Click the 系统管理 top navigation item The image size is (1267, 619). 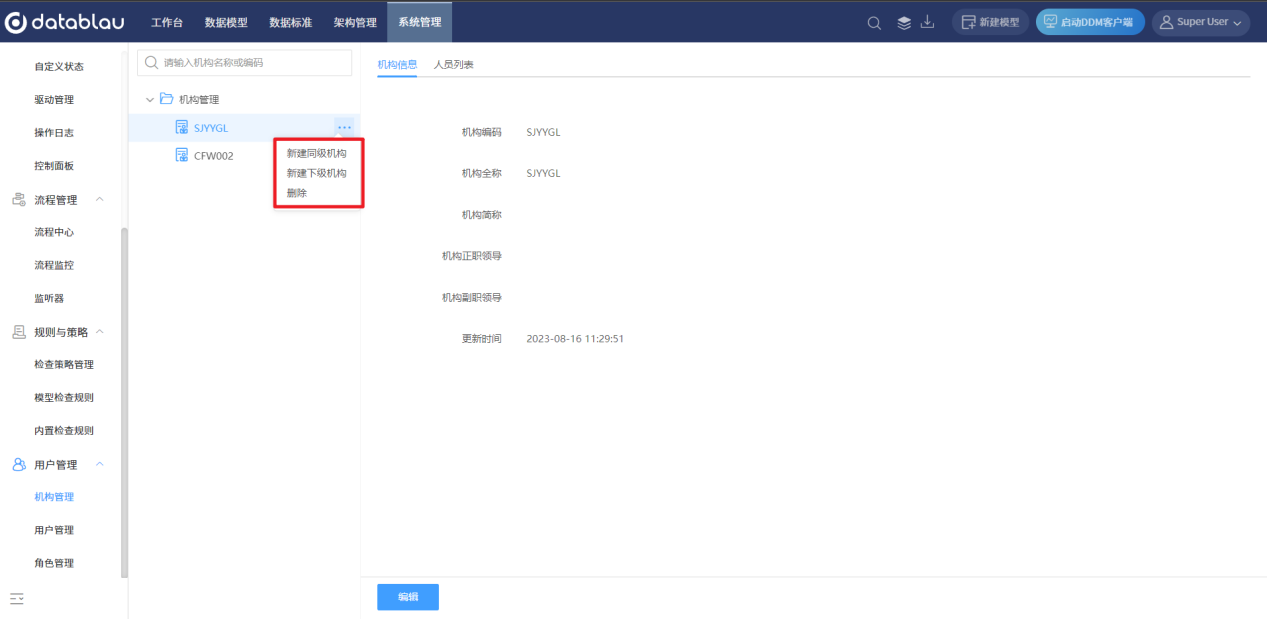[420, 22]
